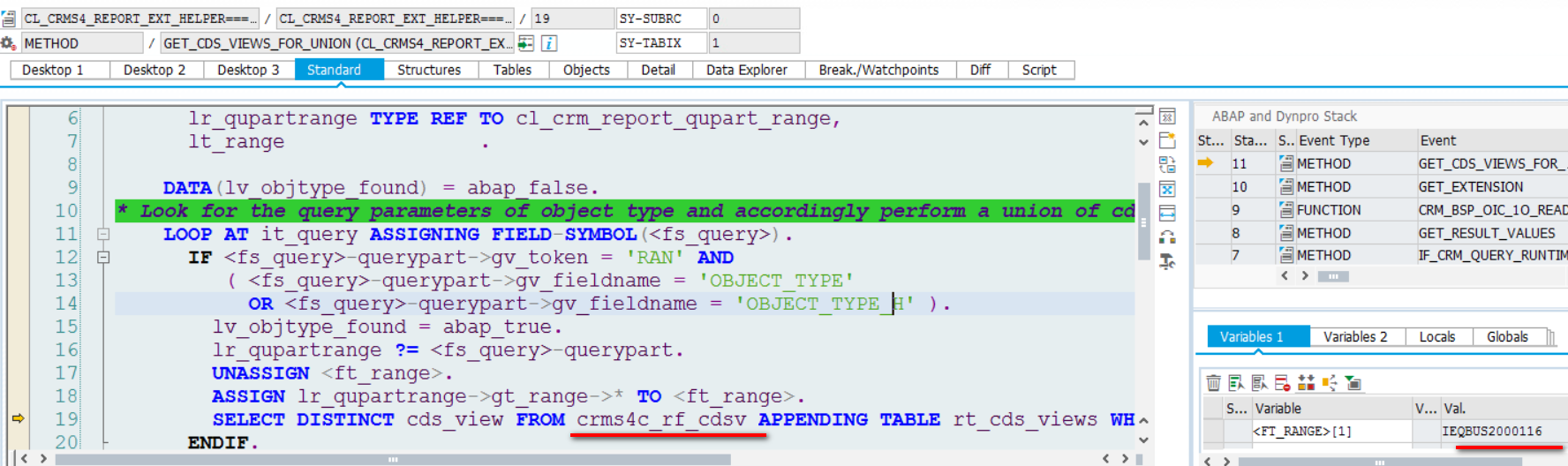
Task: Click the green triangle filter icon in the Variables toolbar
Action: (1353, 382)
